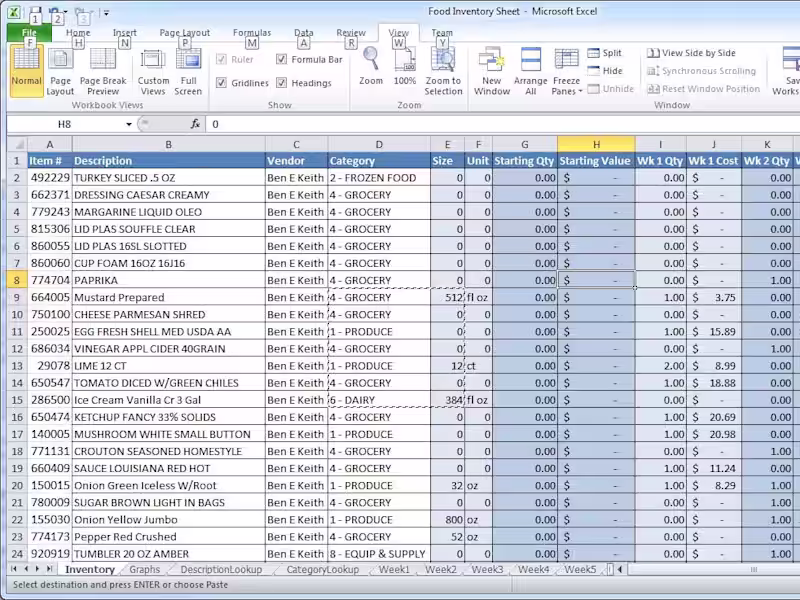Select cell 15.89 in Wk 1 Cost
The width and height of the screenshot is (800, 600).
click(714, 332)
